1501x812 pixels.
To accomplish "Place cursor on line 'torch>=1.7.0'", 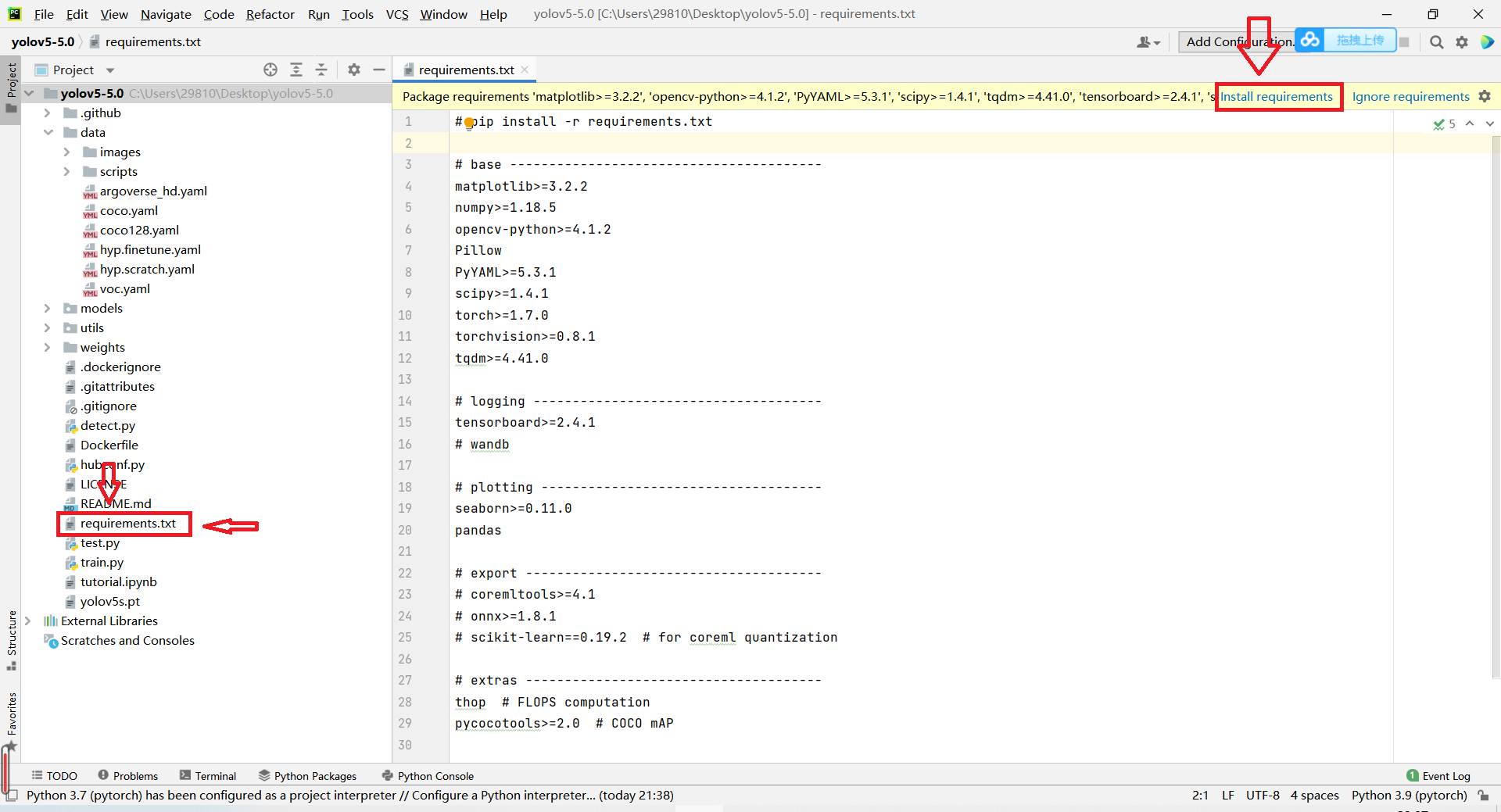I will 502,315.
